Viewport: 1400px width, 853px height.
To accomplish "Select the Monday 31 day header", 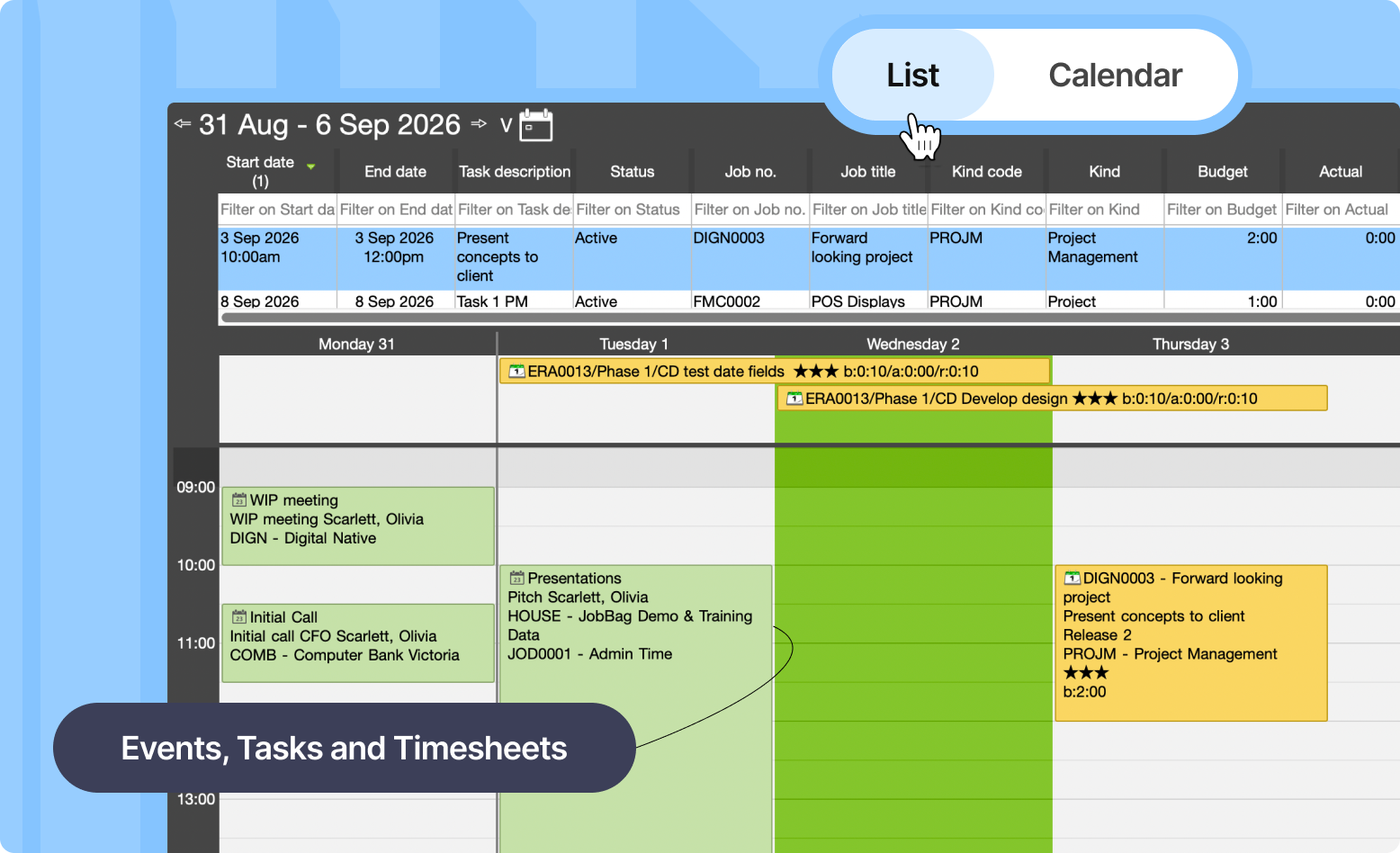I will point(357,344).
